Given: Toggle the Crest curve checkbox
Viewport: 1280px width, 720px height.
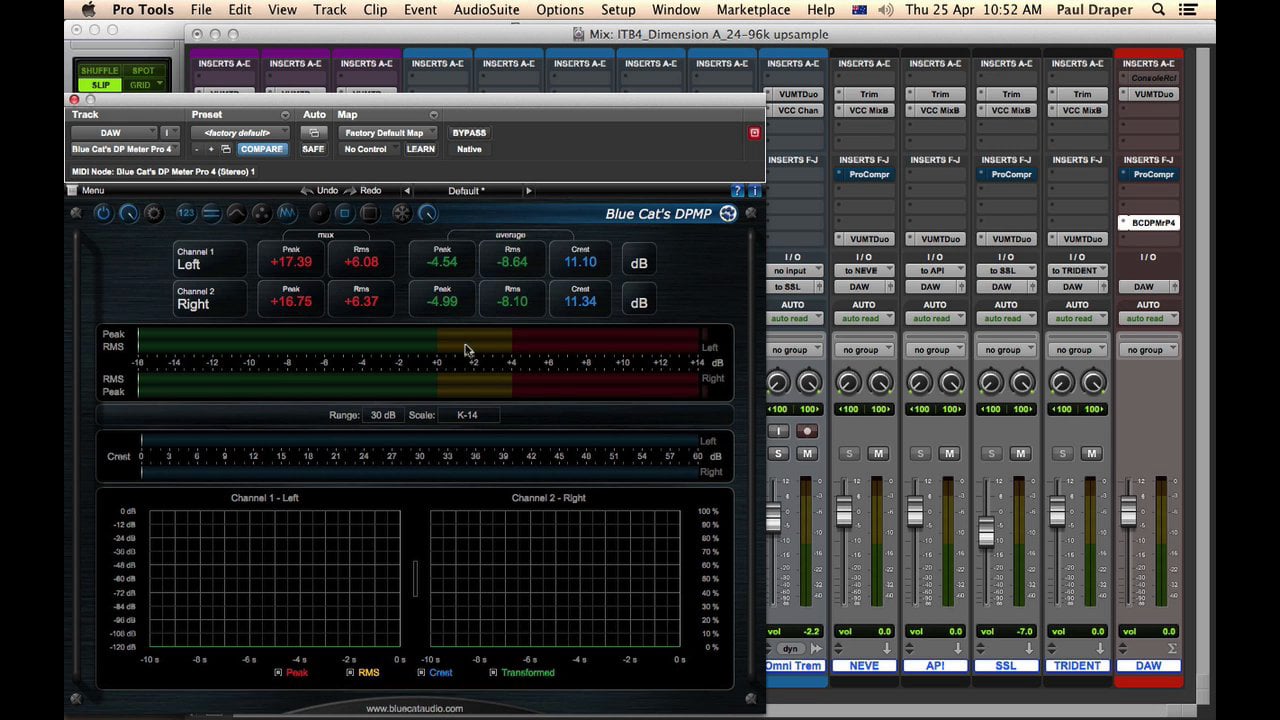Looking at the screenshot, I should (421, 673).
